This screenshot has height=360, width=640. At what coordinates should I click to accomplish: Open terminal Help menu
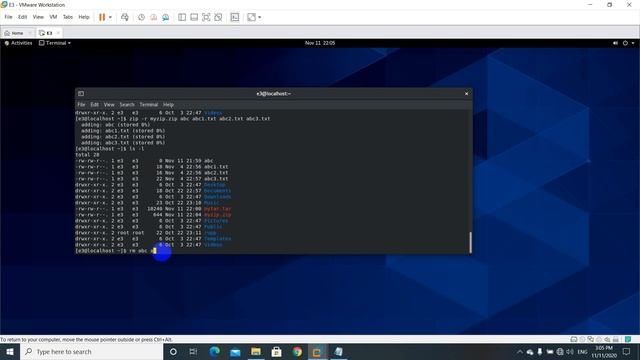168,104
